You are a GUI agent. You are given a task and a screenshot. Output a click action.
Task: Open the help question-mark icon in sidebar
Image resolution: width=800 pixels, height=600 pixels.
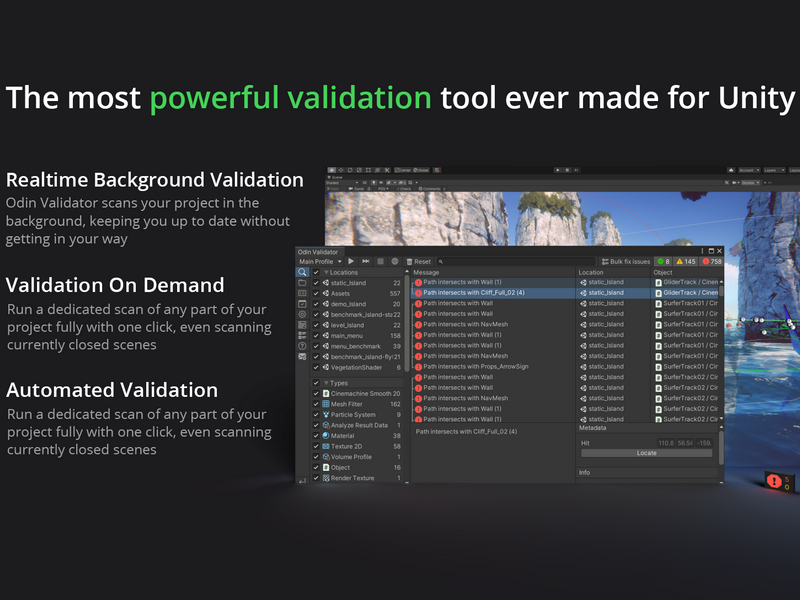tap(302, 346)
